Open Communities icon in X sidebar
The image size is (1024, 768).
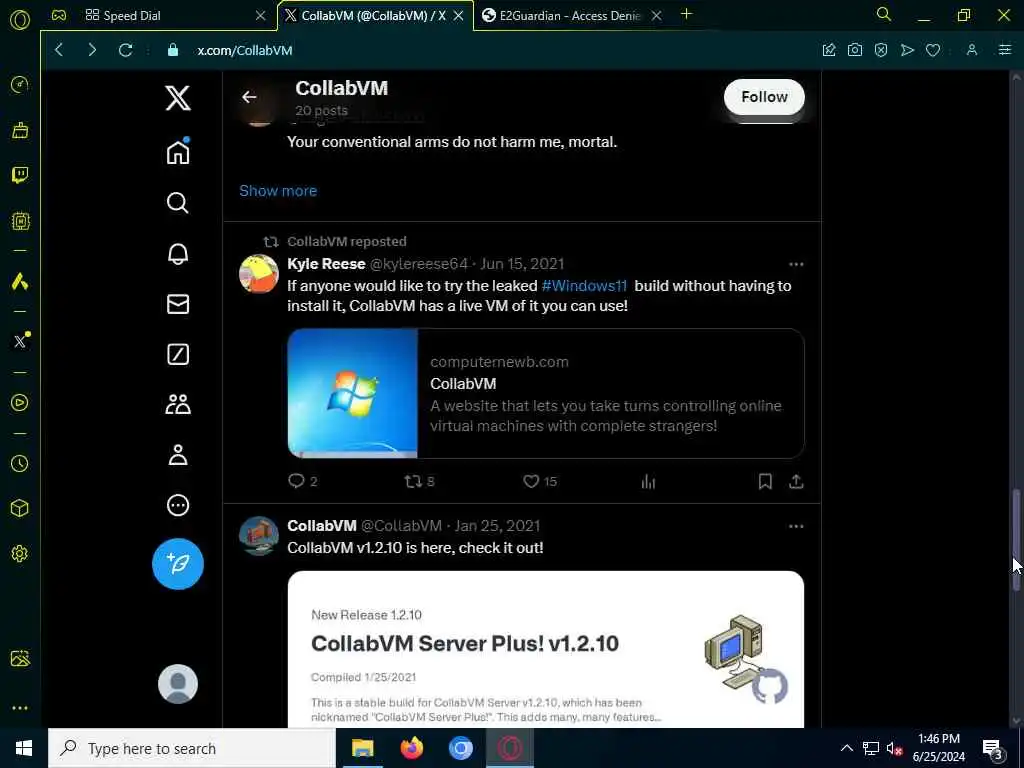[178, 405]
